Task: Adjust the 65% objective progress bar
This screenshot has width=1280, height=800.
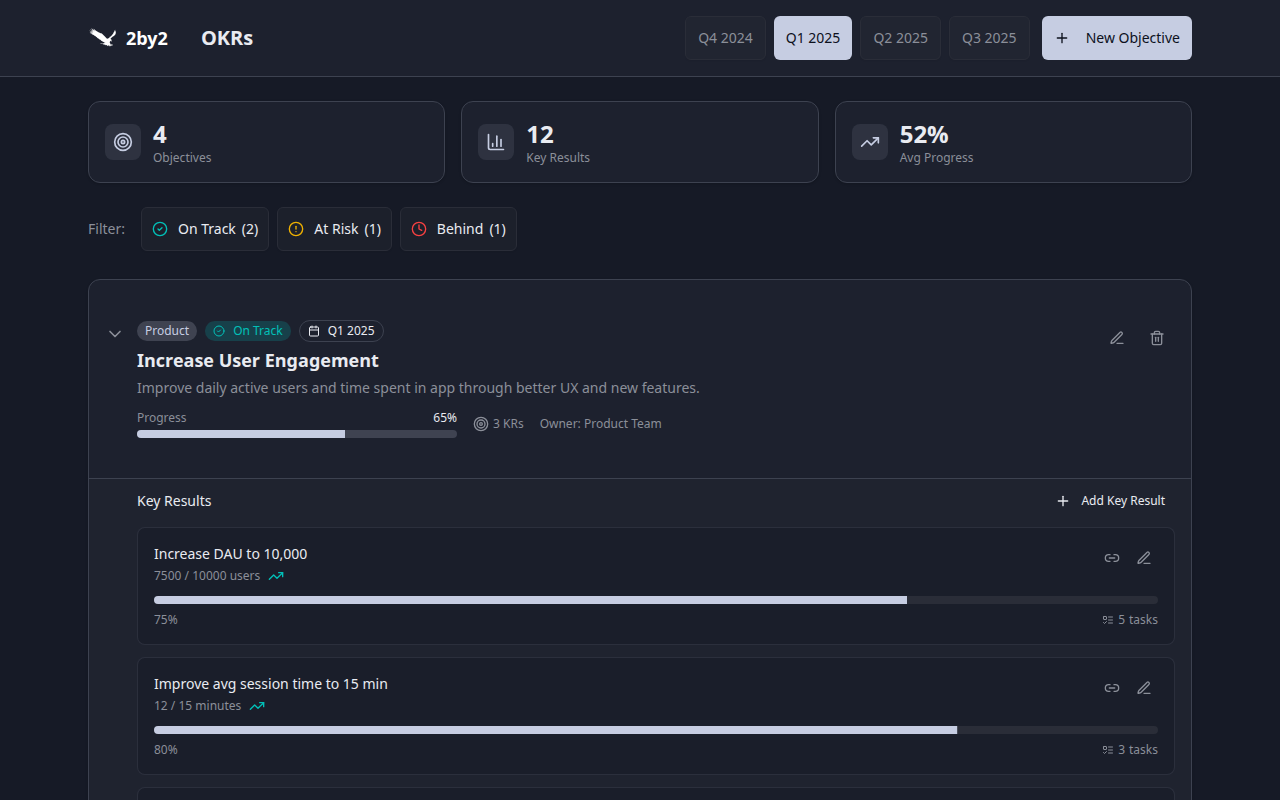Action: click(x=297, y=433)
